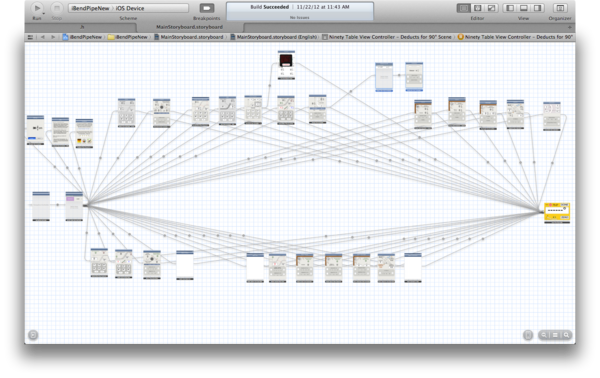Show the document outline button
The width and height of the screenshot is (600, 378).
coord(33,335)
